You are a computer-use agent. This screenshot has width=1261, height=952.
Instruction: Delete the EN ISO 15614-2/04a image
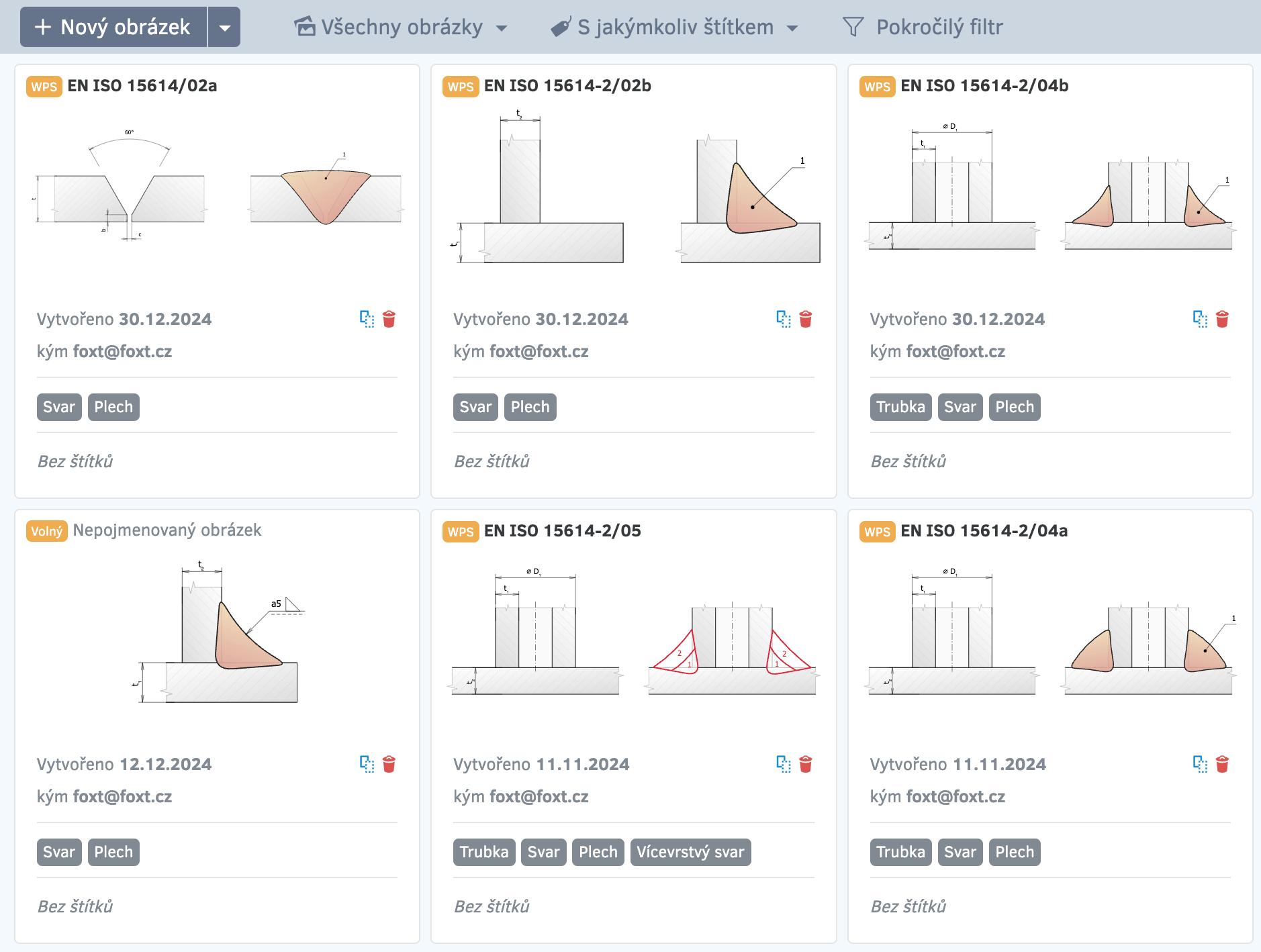1222,764
